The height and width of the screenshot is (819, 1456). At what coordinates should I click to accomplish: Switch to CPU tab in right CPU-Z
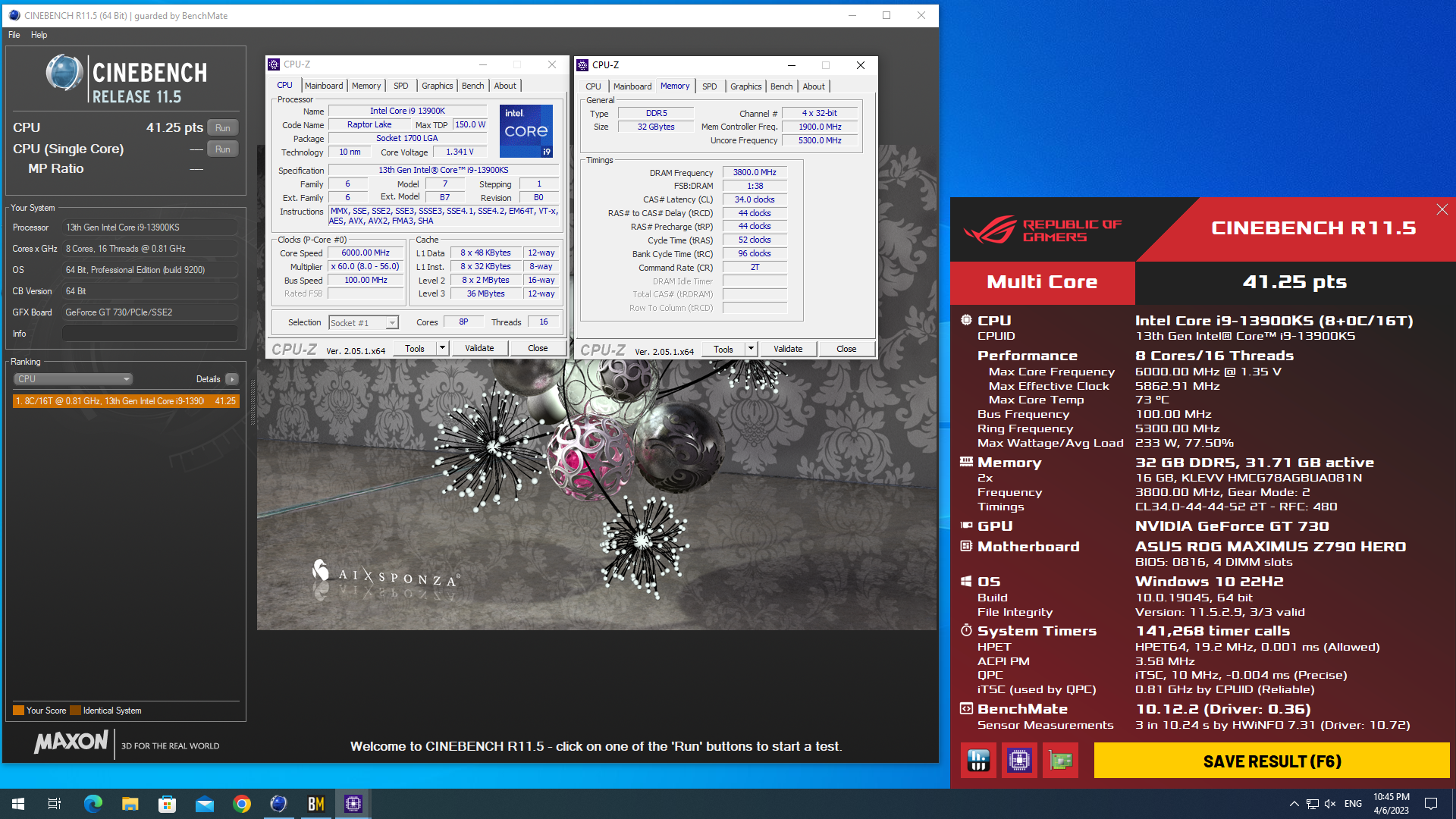(x=593, y=86)
